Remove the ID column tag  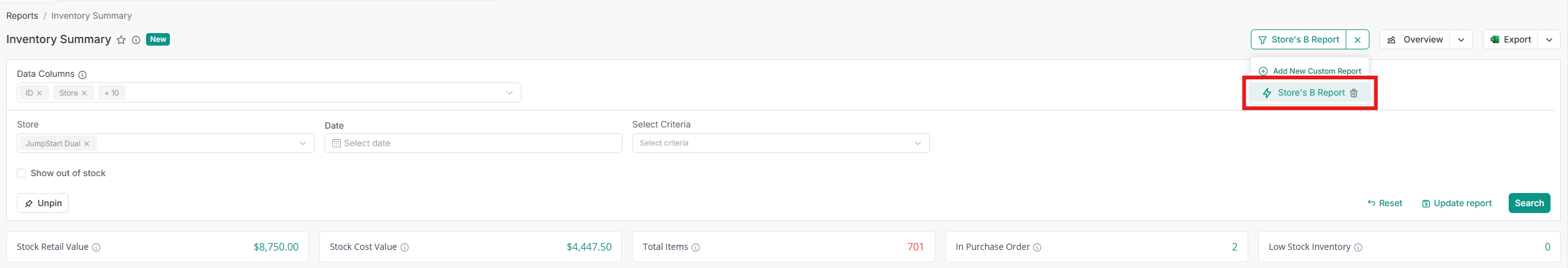coord(39,93)
